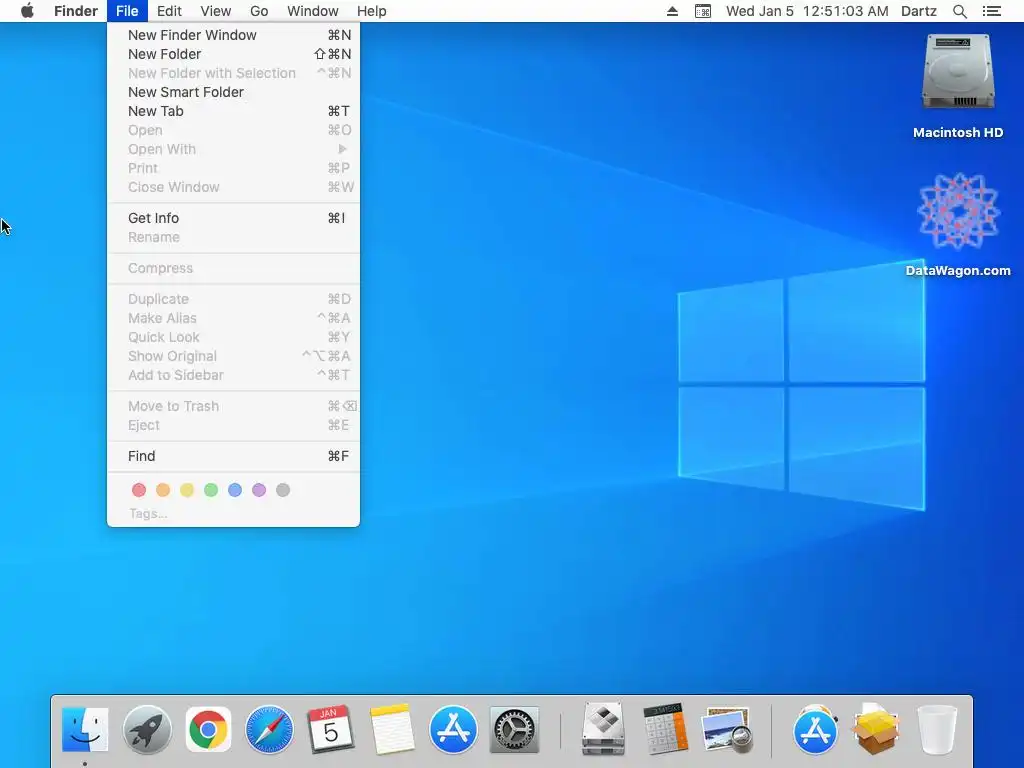Apply the red tag color
This screenshot has height=768, width=1024.
139,490
